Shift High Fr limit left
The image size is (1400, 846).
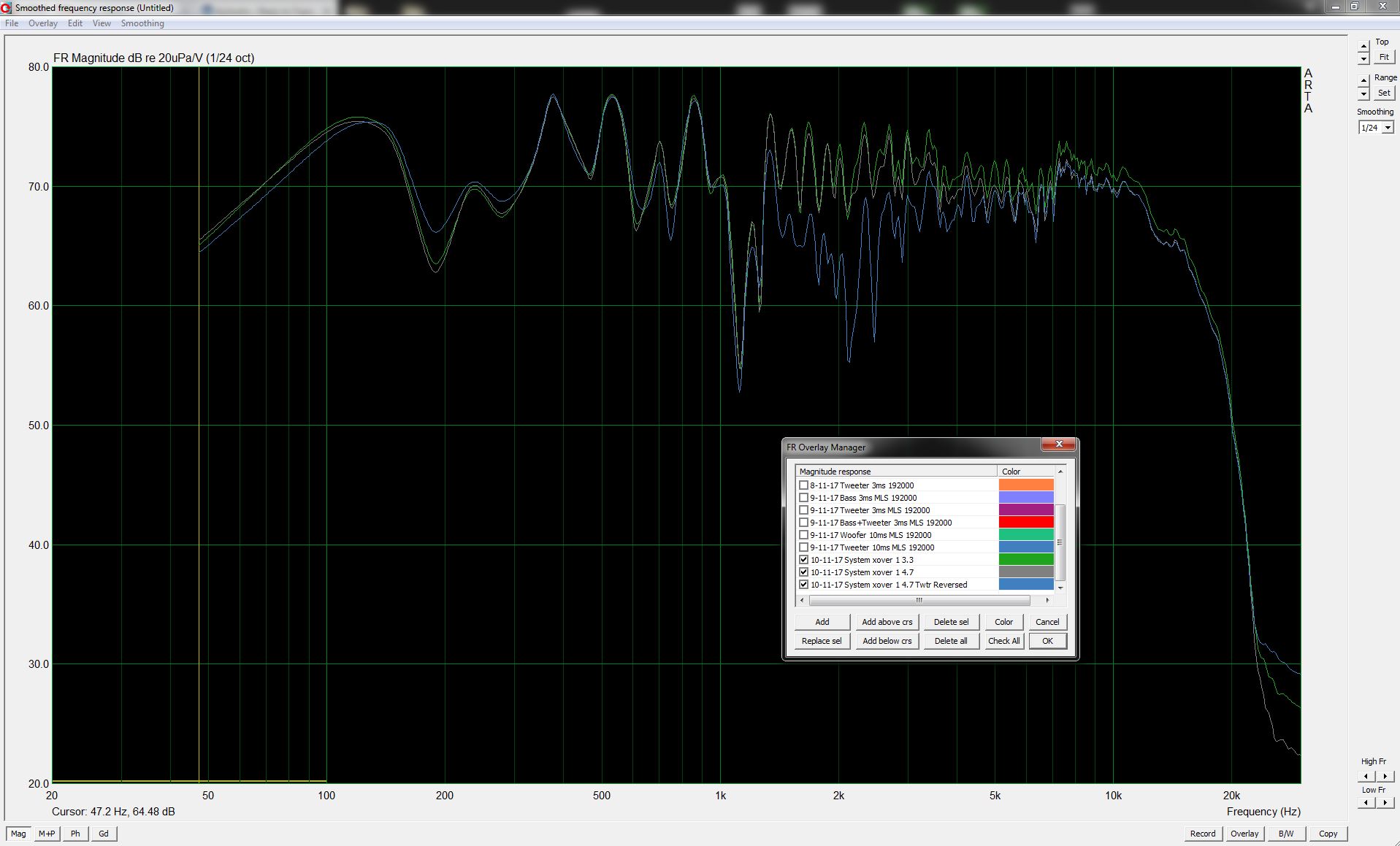pos(1366,777)
